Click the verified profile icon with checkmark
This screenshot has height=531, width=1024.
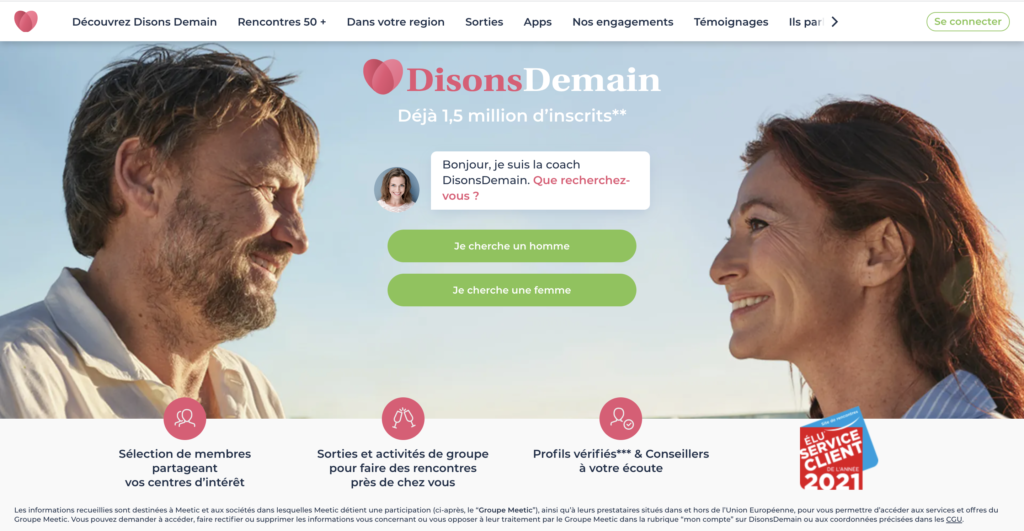tap(620, 419)
